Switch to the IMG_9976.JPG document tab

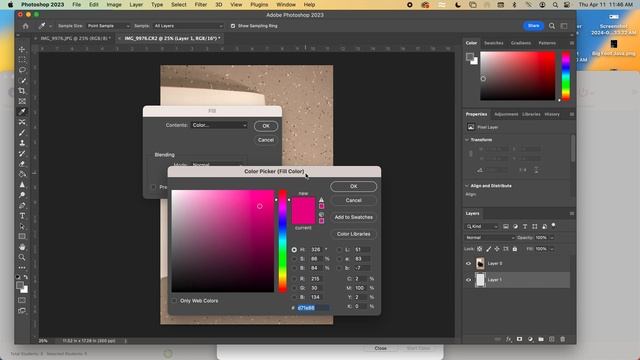(x=75, y=38)
